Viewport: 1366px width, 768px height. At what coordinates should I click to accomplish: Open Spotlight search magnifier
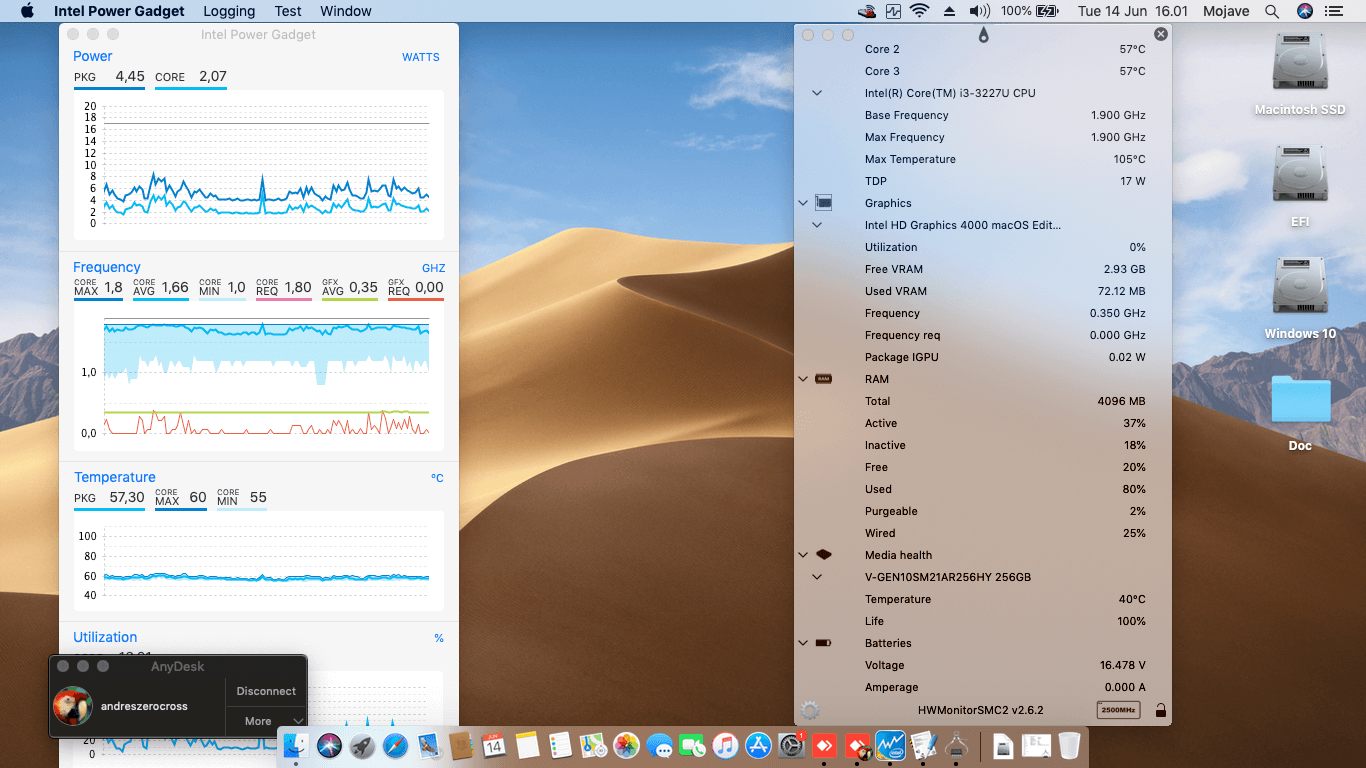pos(1272,11)
